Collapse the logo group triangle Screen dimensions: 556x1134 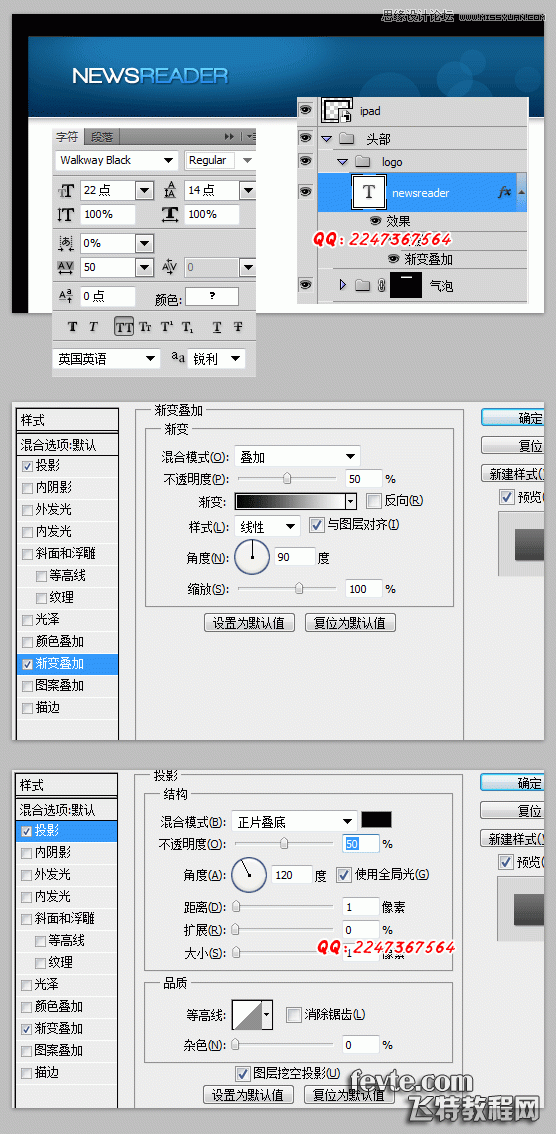pos(343,161)
